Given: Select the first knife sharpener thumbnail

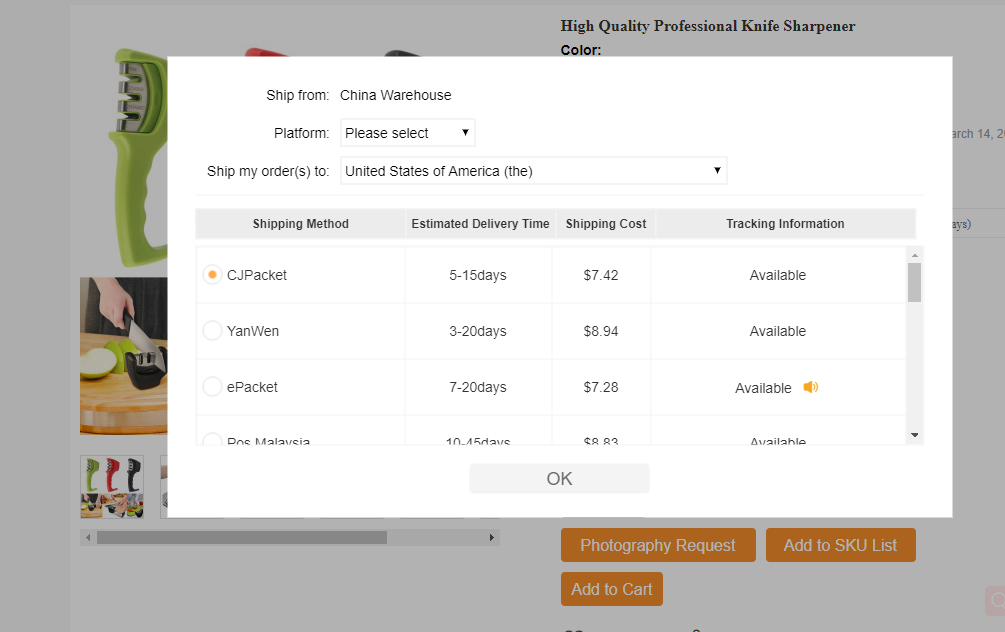Looking at the screenshot, I should tap(112, 487).
